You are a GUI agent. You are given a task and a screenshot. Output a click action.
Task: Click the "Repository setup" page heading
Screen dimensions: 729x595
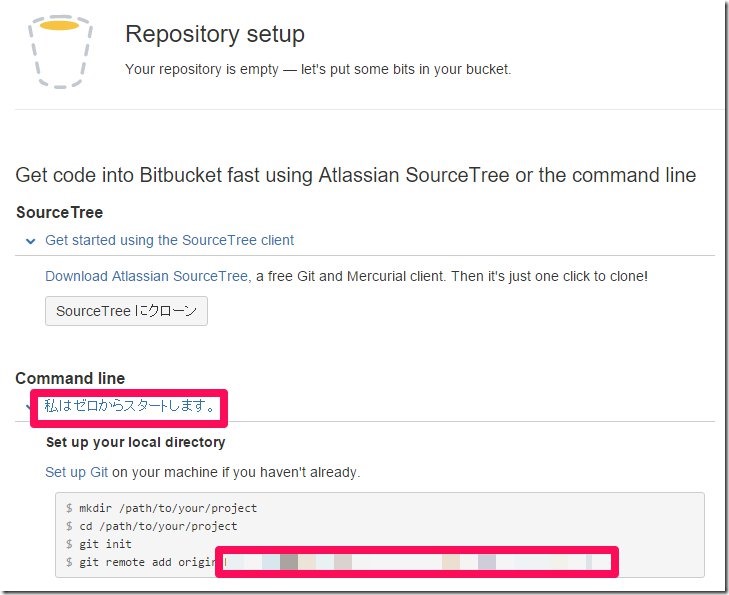(214, 34)
